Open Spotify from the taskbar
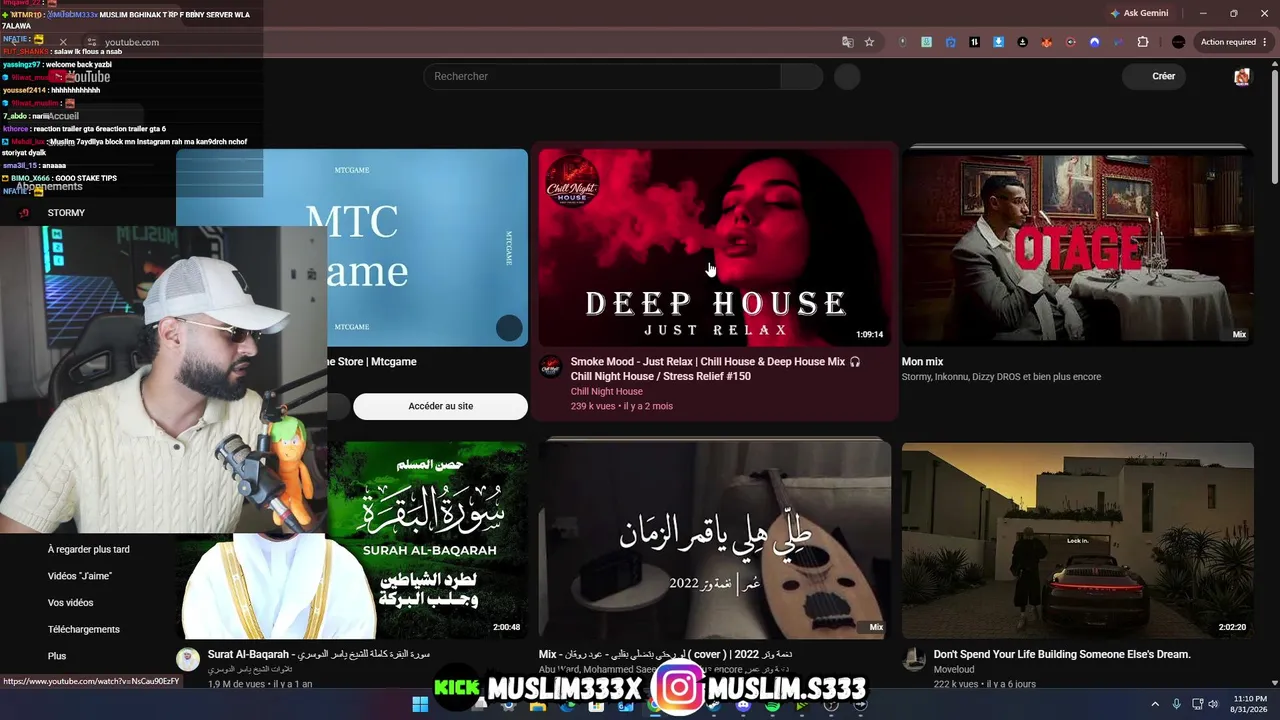The image size is (1280, 720). pyautogui.click(x=773, y=705)
